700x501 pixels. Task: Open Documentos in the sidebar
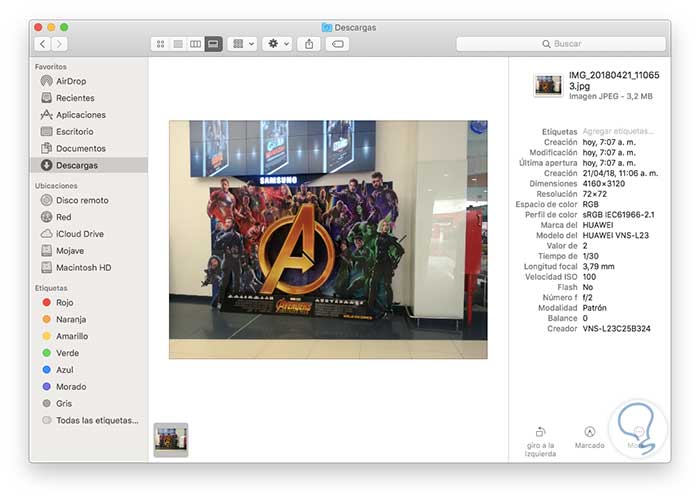[88, 148]
